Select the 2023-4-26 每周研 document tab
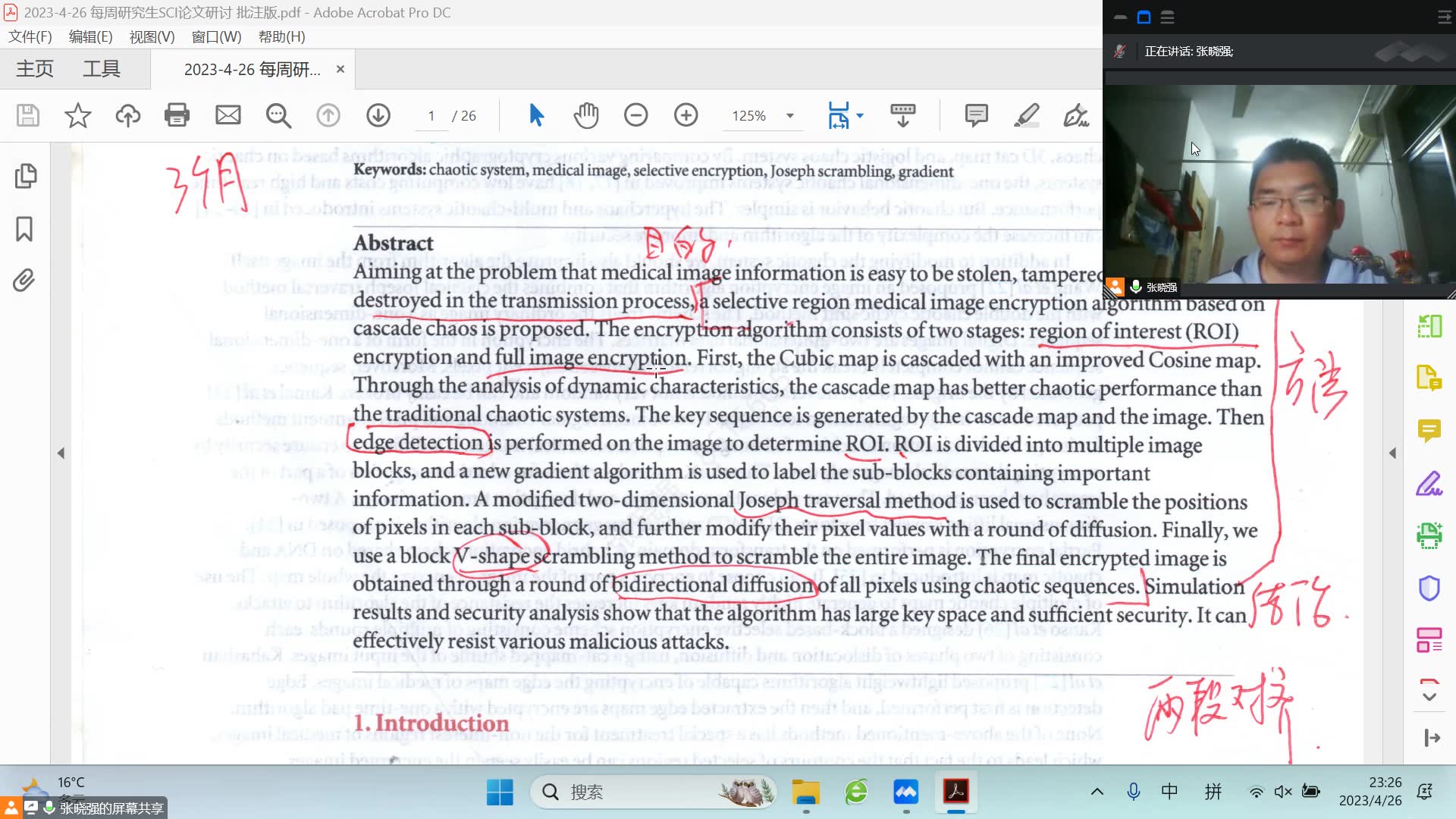The width and height of the screenshot is (1456, 819). pos(253,70)
